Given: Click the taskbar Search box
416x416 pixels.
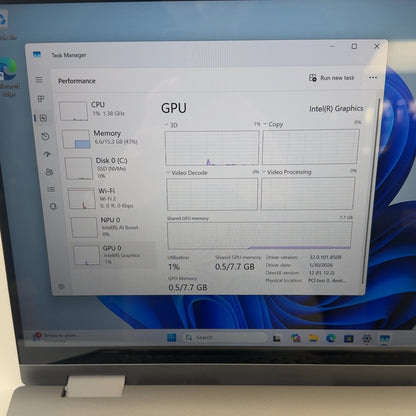Looking at the screenshot, I should (x=225, y=338).
